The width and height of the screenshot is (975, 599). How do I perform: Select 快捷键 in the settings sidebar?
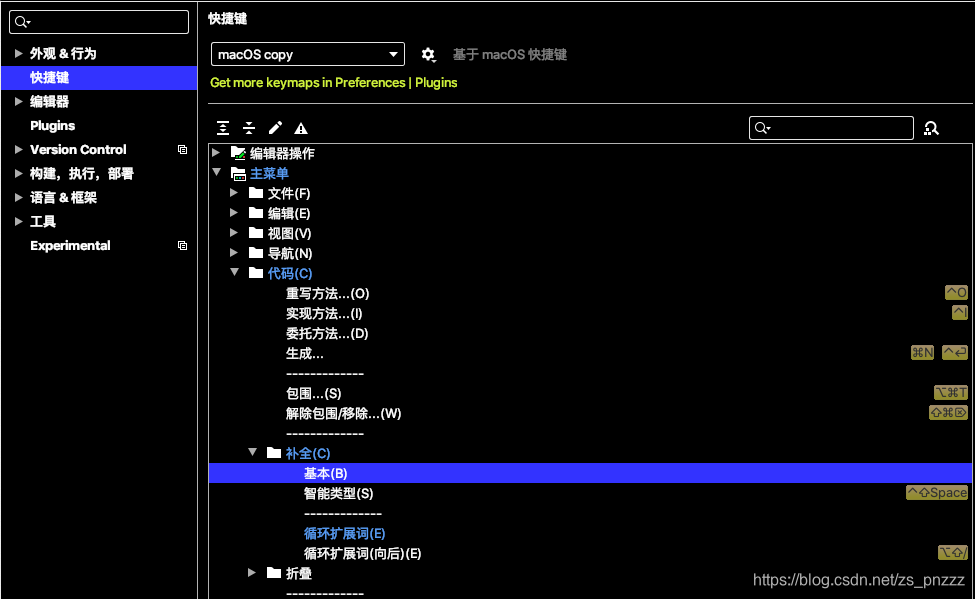tap(99, 78)
